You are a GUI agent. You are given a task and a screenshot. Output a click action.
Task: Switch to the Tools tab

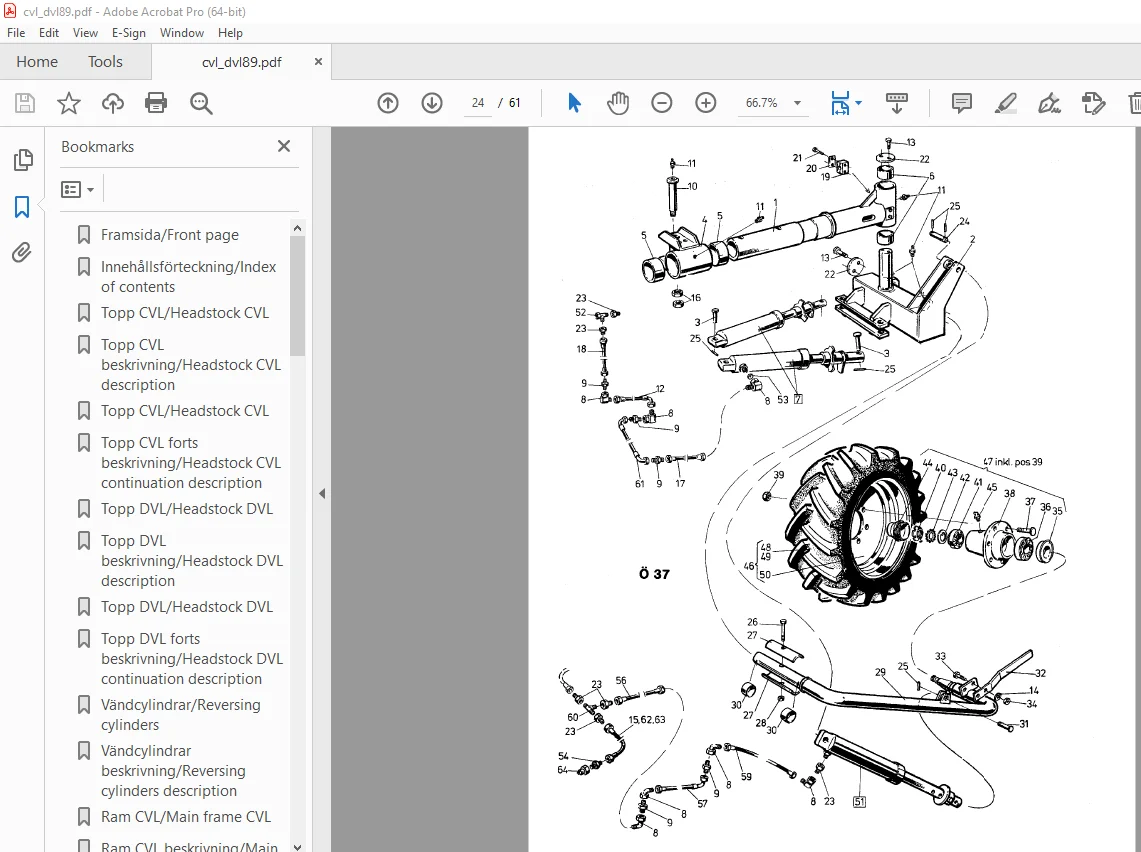tap(106, 62)
